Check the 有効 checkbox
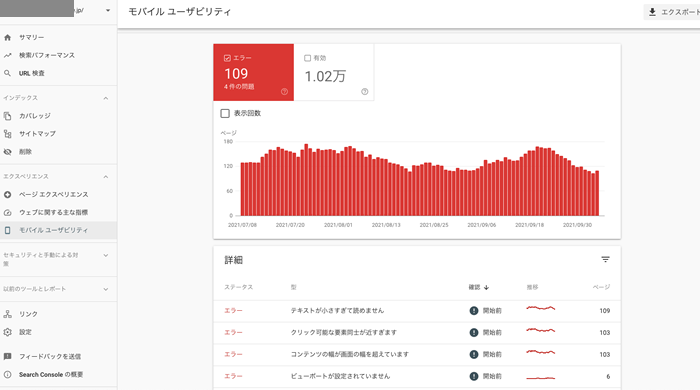The height and width of the screenshot is (390, 700). click(307, 58)
